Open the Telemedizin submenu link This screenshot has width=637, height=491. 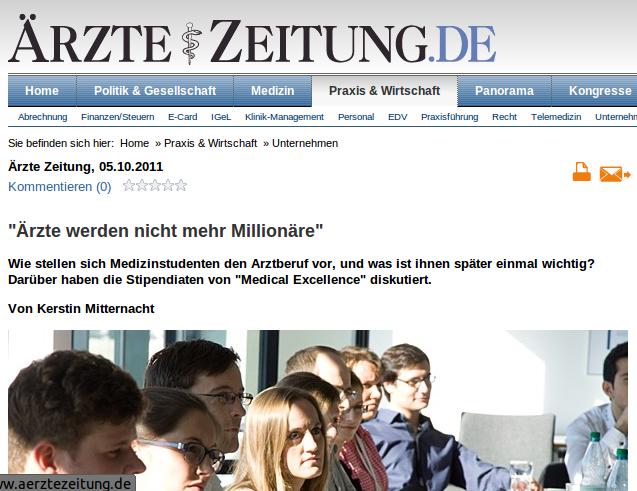pos(556,117)
